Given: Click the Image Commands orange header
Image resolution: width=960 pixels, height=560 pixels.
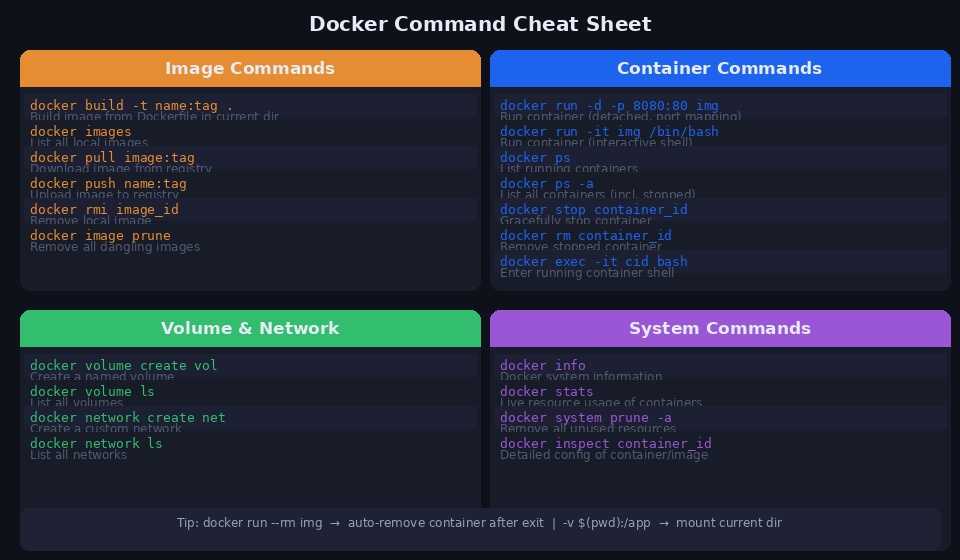Looking at the screenshot, I should click(250, 69).
